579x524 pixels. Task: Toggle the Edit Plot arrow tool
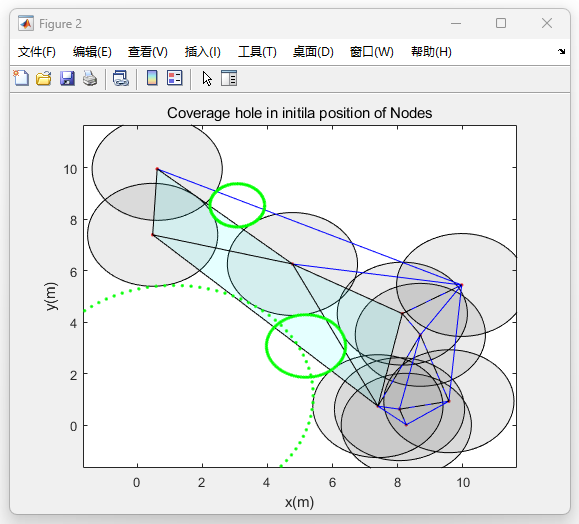coord(207,78)
